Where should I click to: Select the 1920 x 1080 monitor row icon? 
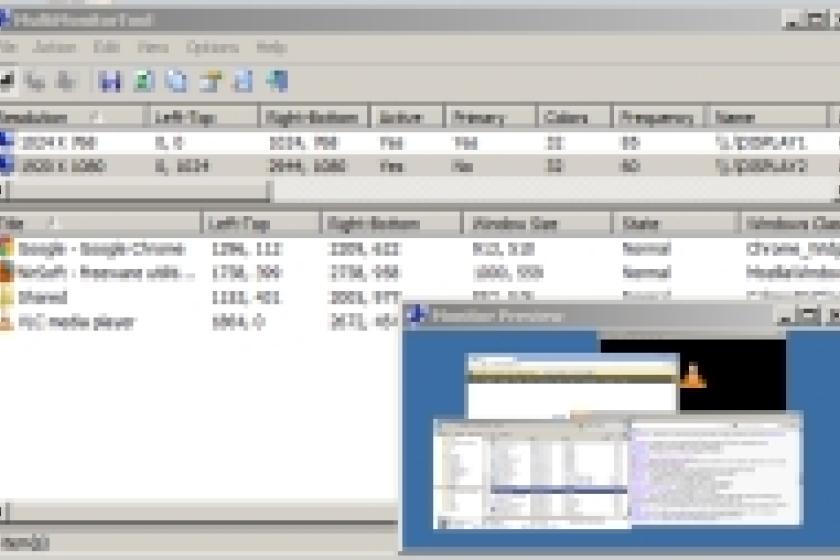click(6, 166)
